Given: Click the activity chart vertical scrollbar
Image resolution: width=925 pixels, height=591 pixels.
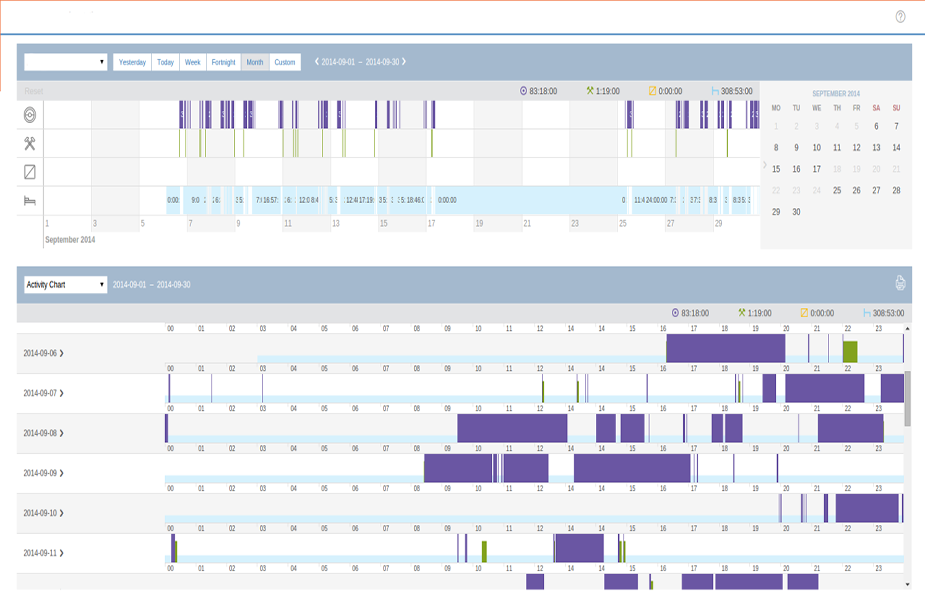Looking at the screenshot, I should pyautogui.click(x=907, y=400).
